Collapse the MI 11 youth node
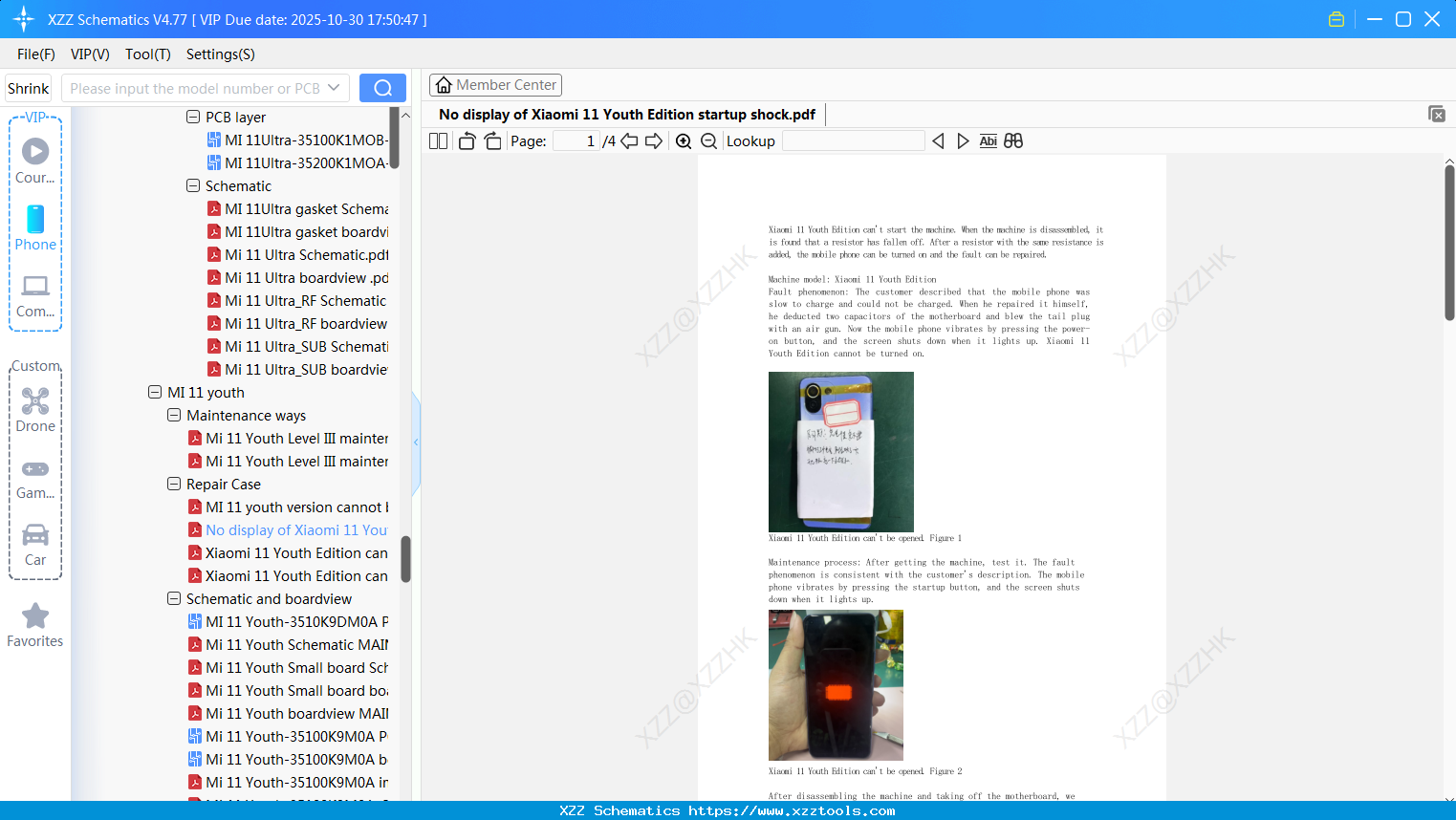1456x820 pixels. pyautogui.click(x=155, y=392)
